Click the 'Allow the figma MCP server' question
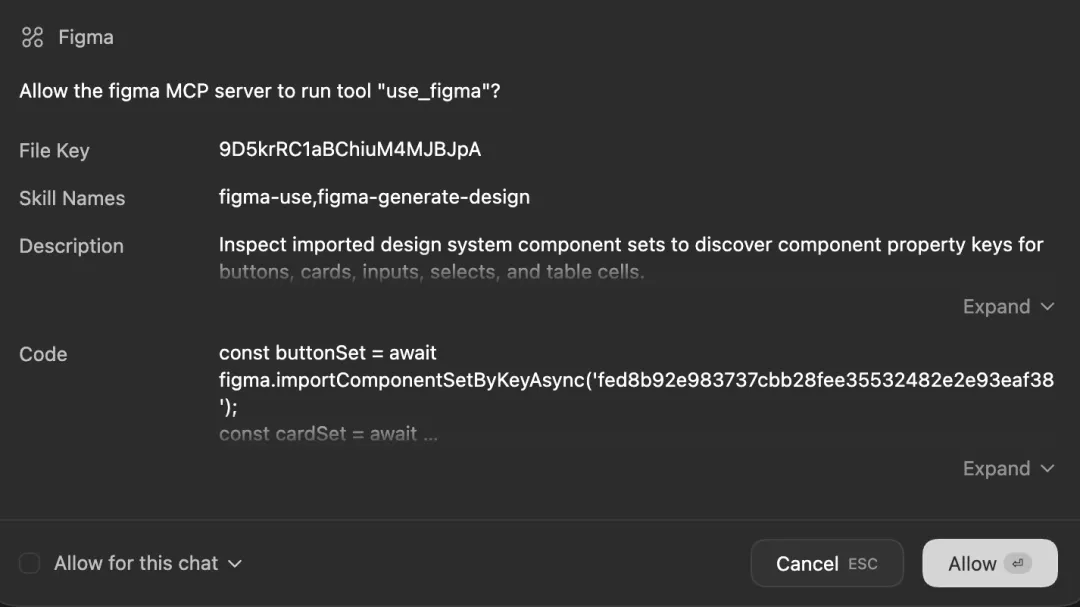The width and height of the screenshot is (1080, 607). pos(260,91)
